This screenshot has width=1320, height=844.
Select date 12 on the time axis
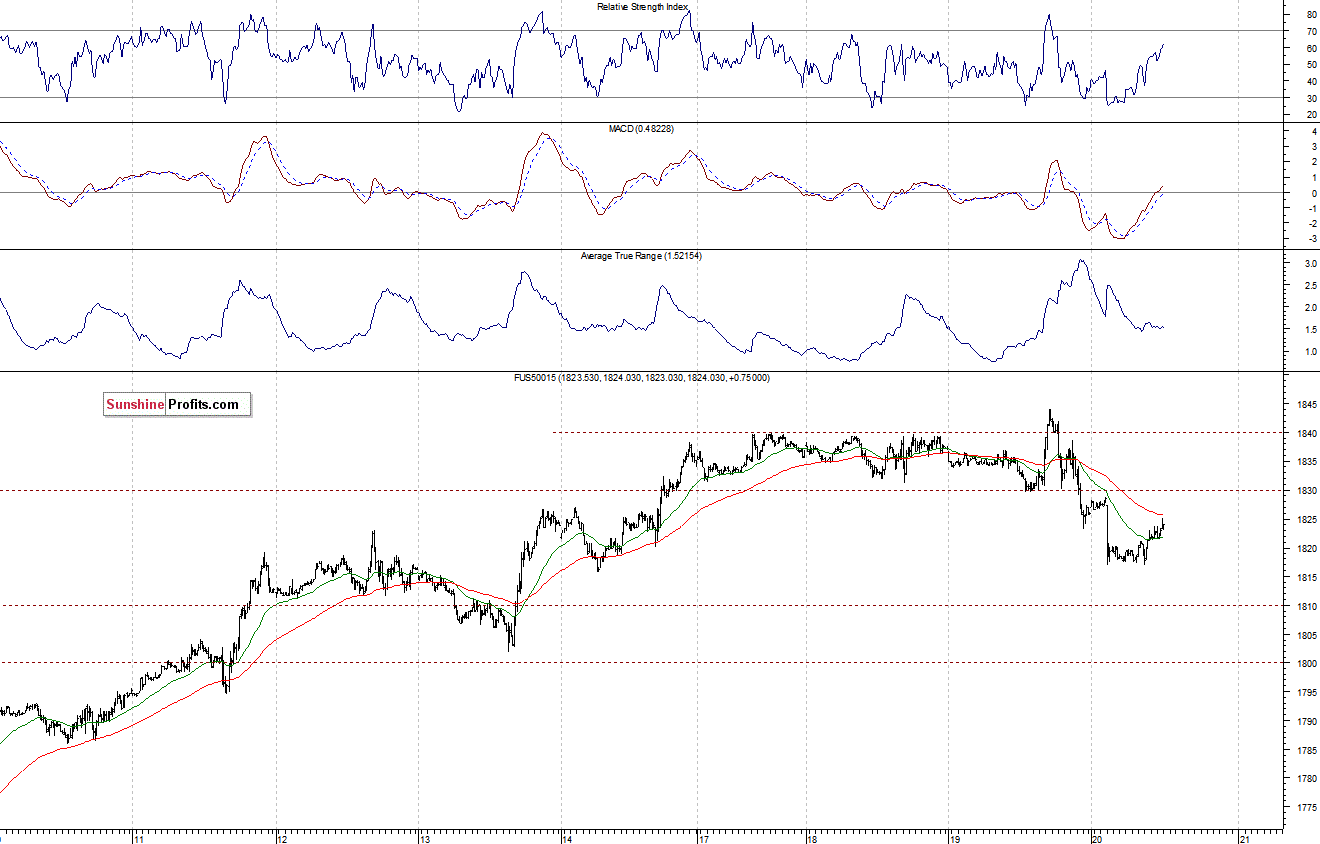[282, 838]
